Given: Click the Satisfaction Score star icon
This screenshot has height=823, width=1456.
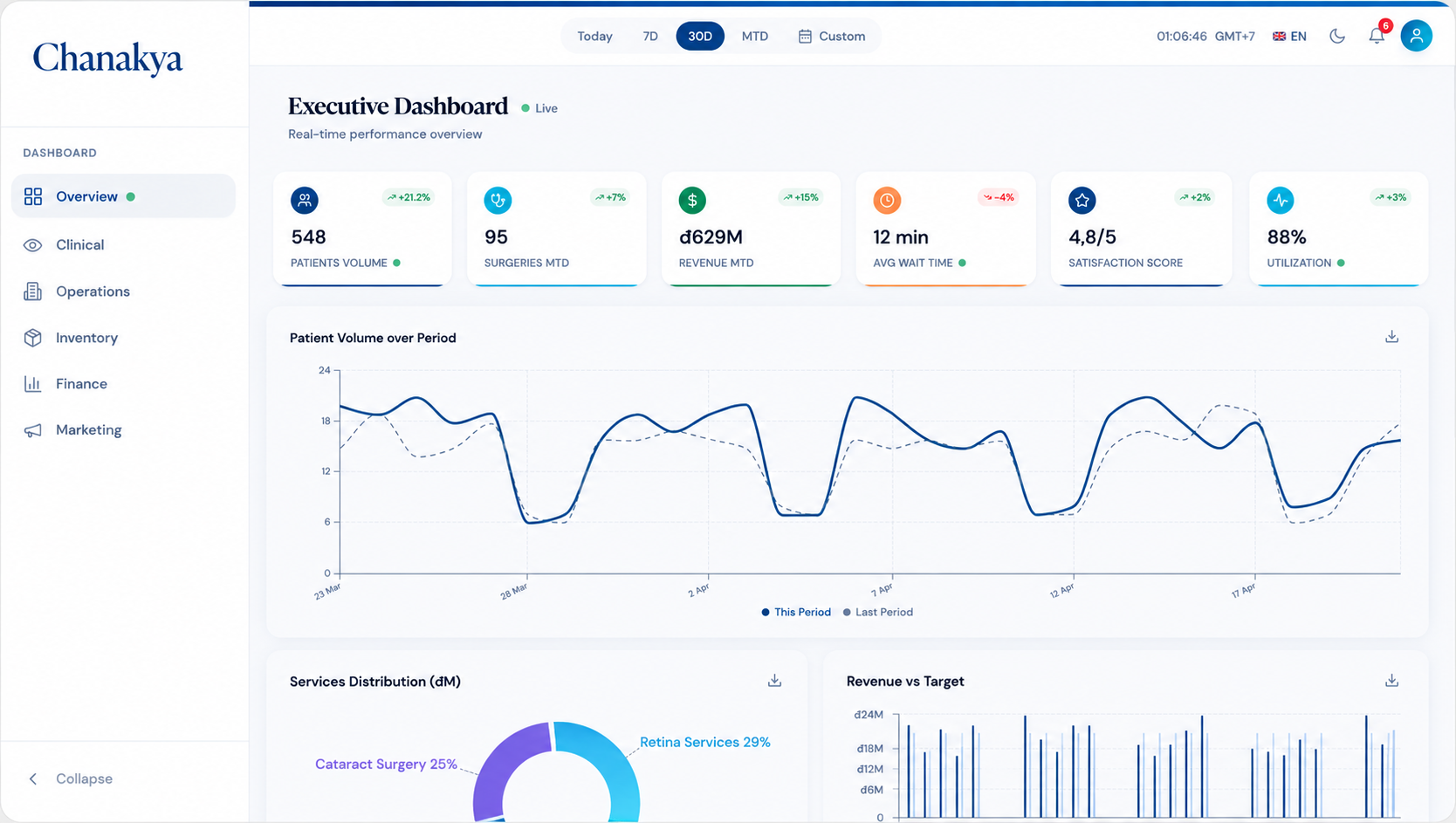Looking at the screenshot, I should point(1082,200).
